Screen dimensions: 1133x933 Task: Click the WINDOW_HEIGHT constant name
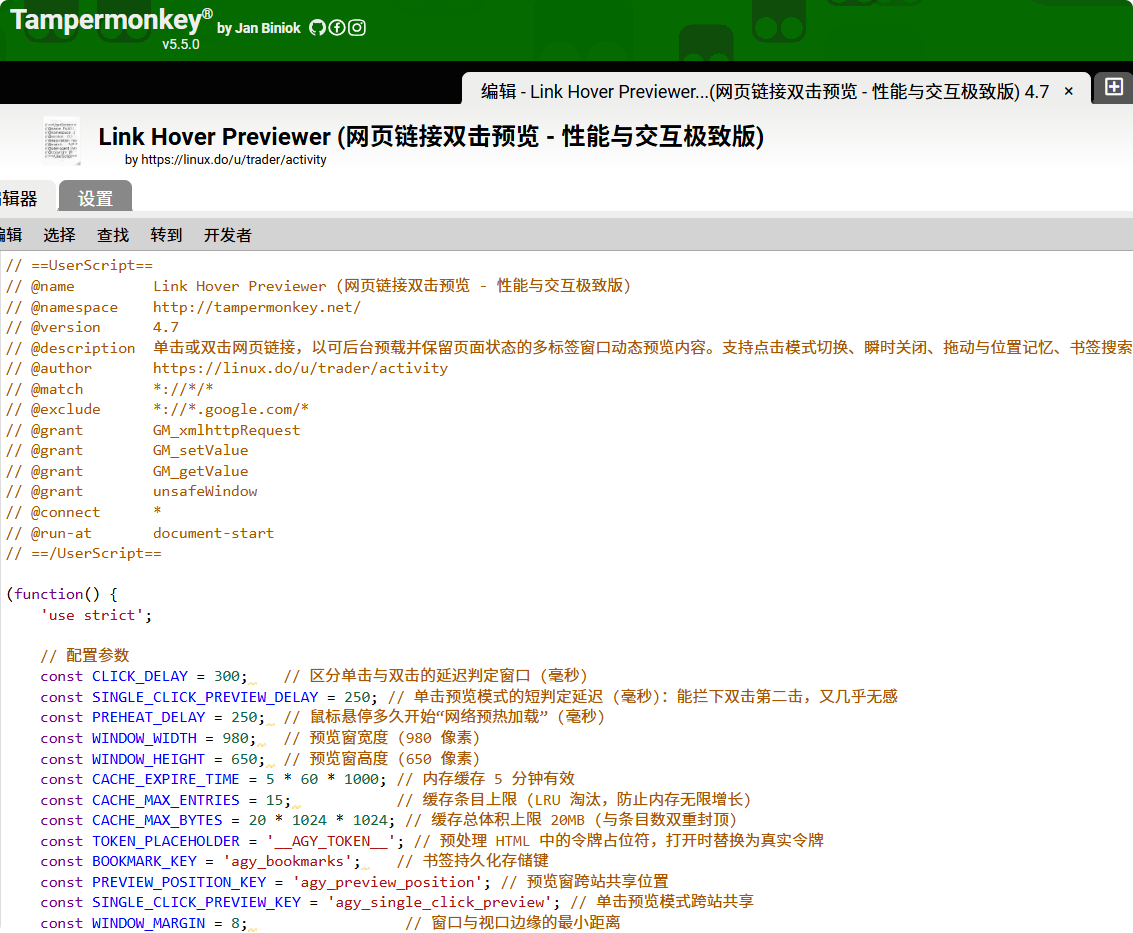coord(148,760)
